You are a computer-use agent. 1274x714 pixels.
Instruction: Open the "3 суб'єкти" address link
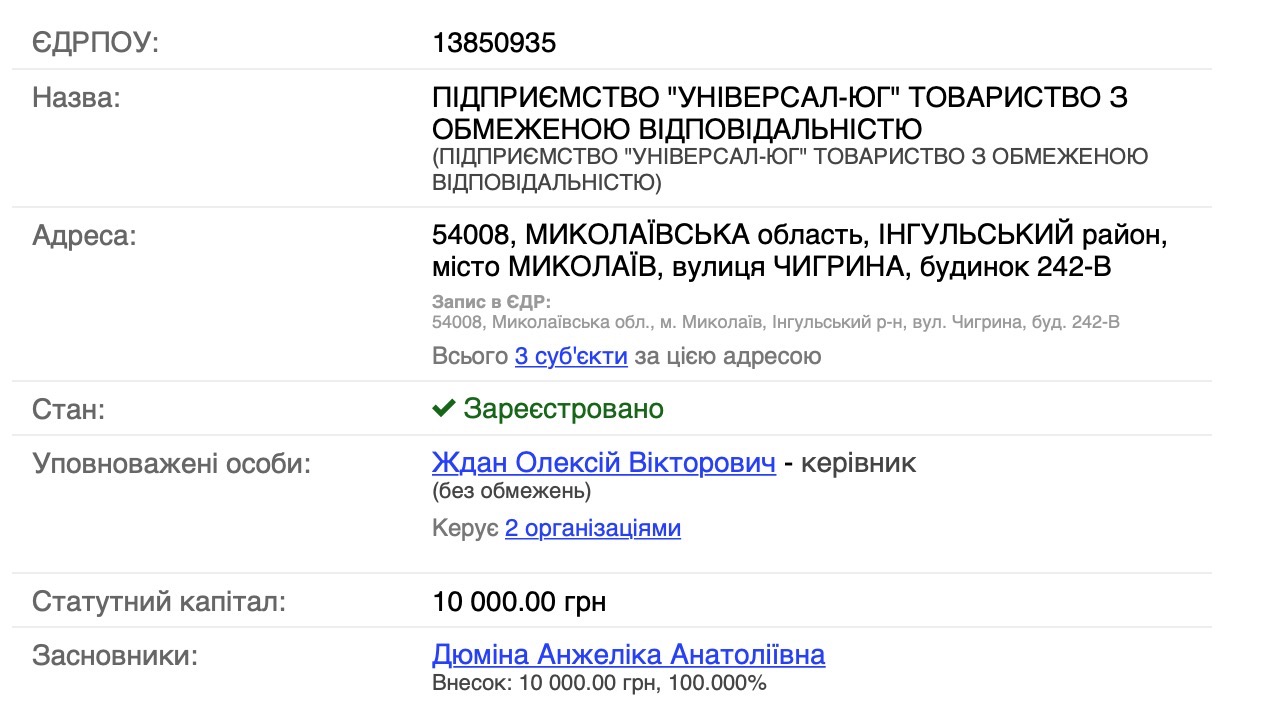point(571,356)
